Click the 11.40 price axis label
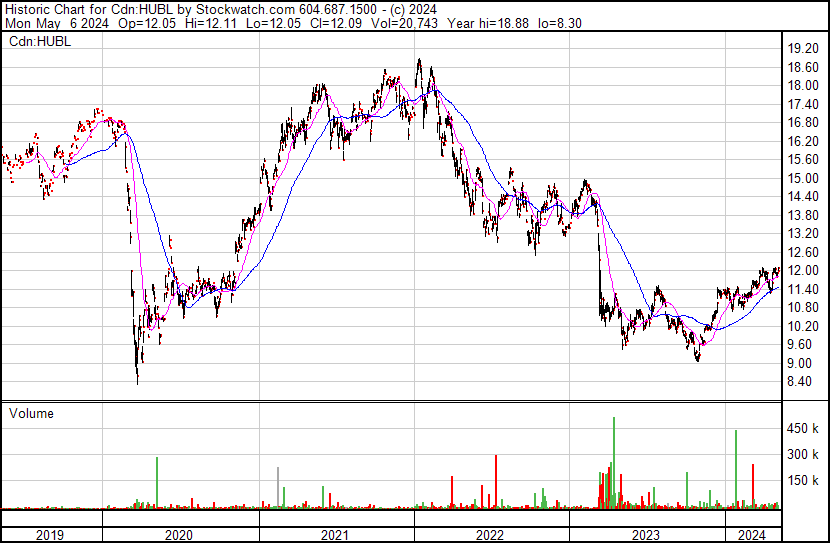 [803, 289]
